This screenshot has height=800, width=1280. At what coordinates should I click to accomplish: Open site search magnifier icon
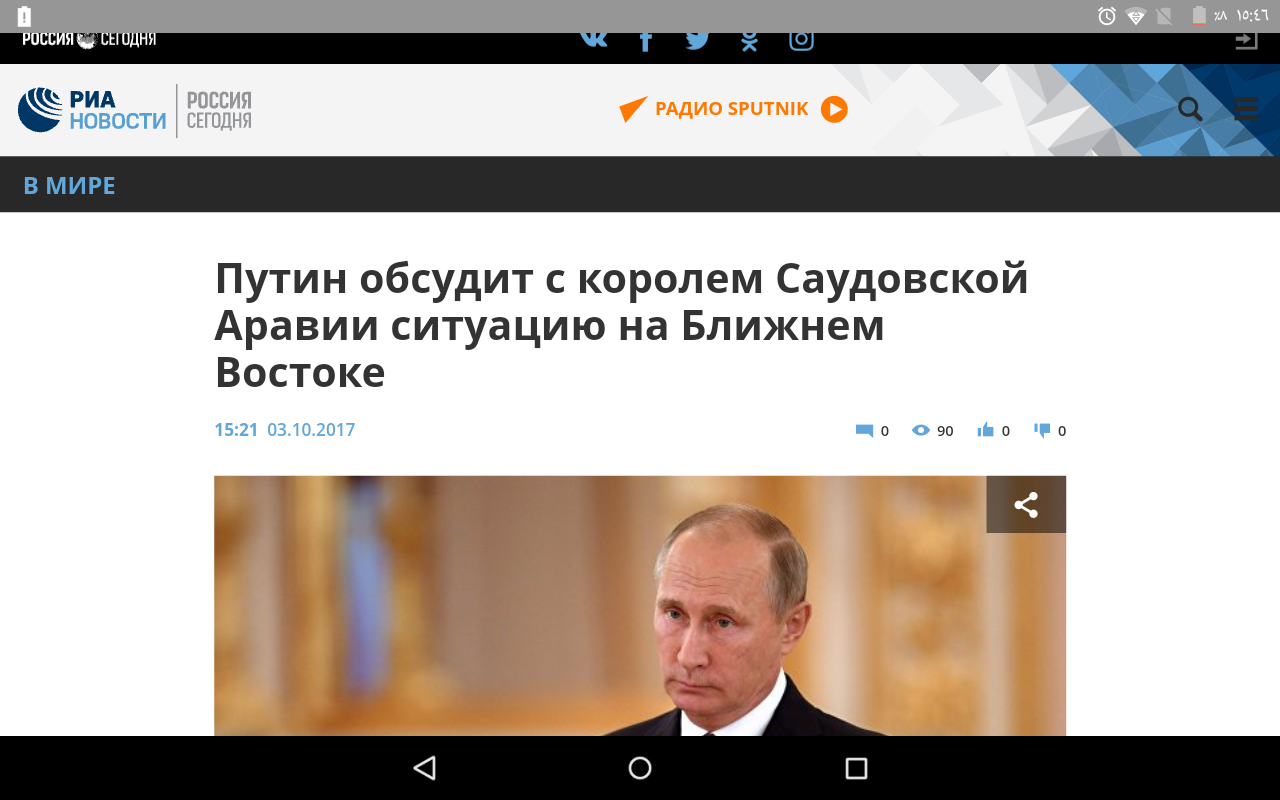tap(1190, 109)
